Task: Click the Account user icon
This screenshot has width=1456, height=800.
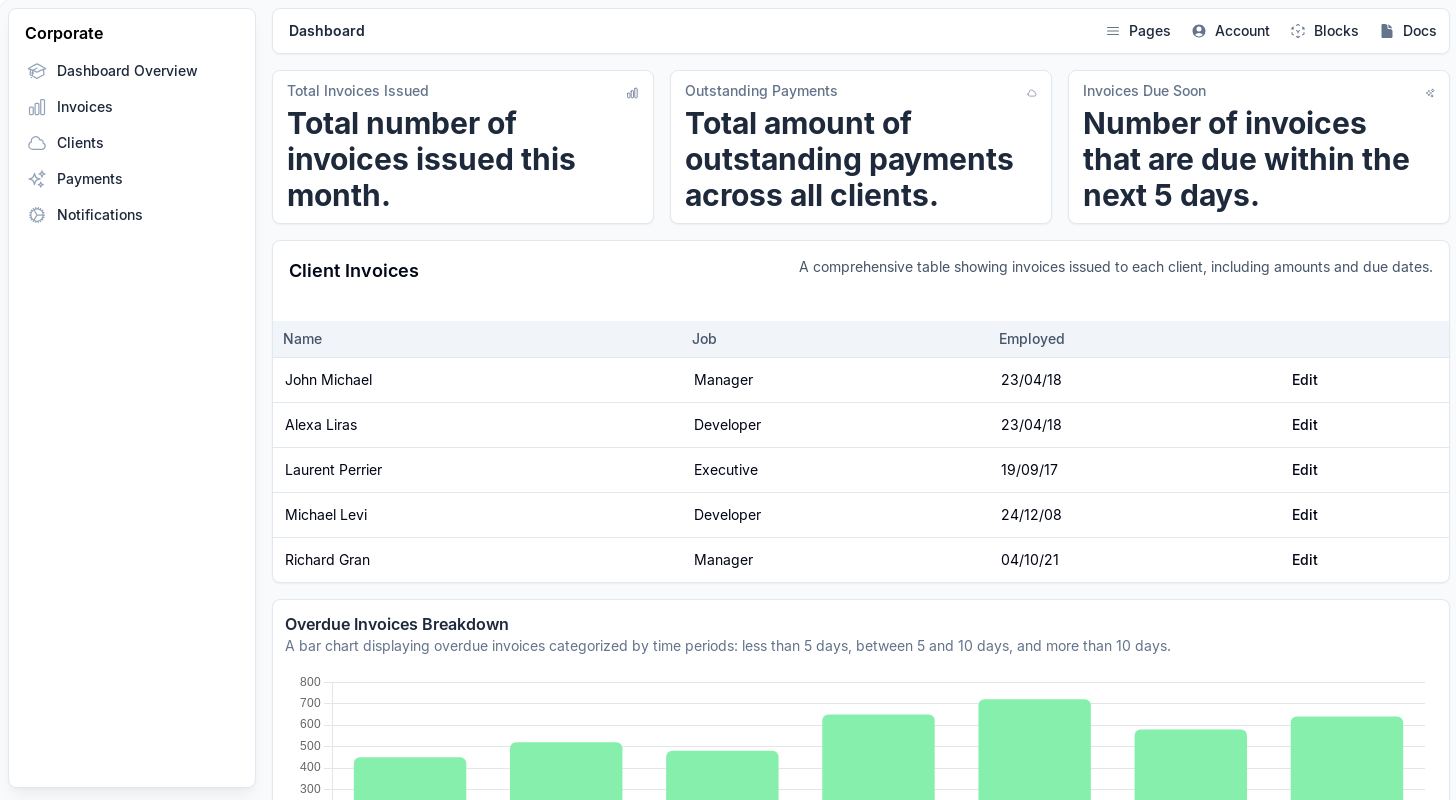Action: 1199,31
